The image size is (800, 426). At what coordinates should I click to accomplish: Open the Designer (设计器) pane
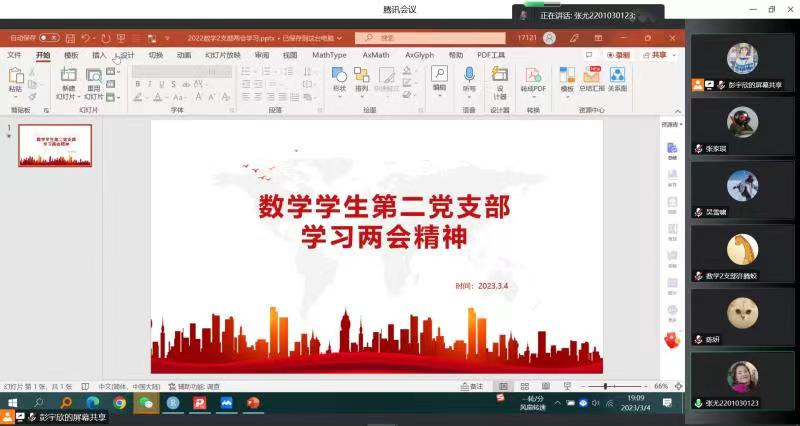[x=500, y=79]
